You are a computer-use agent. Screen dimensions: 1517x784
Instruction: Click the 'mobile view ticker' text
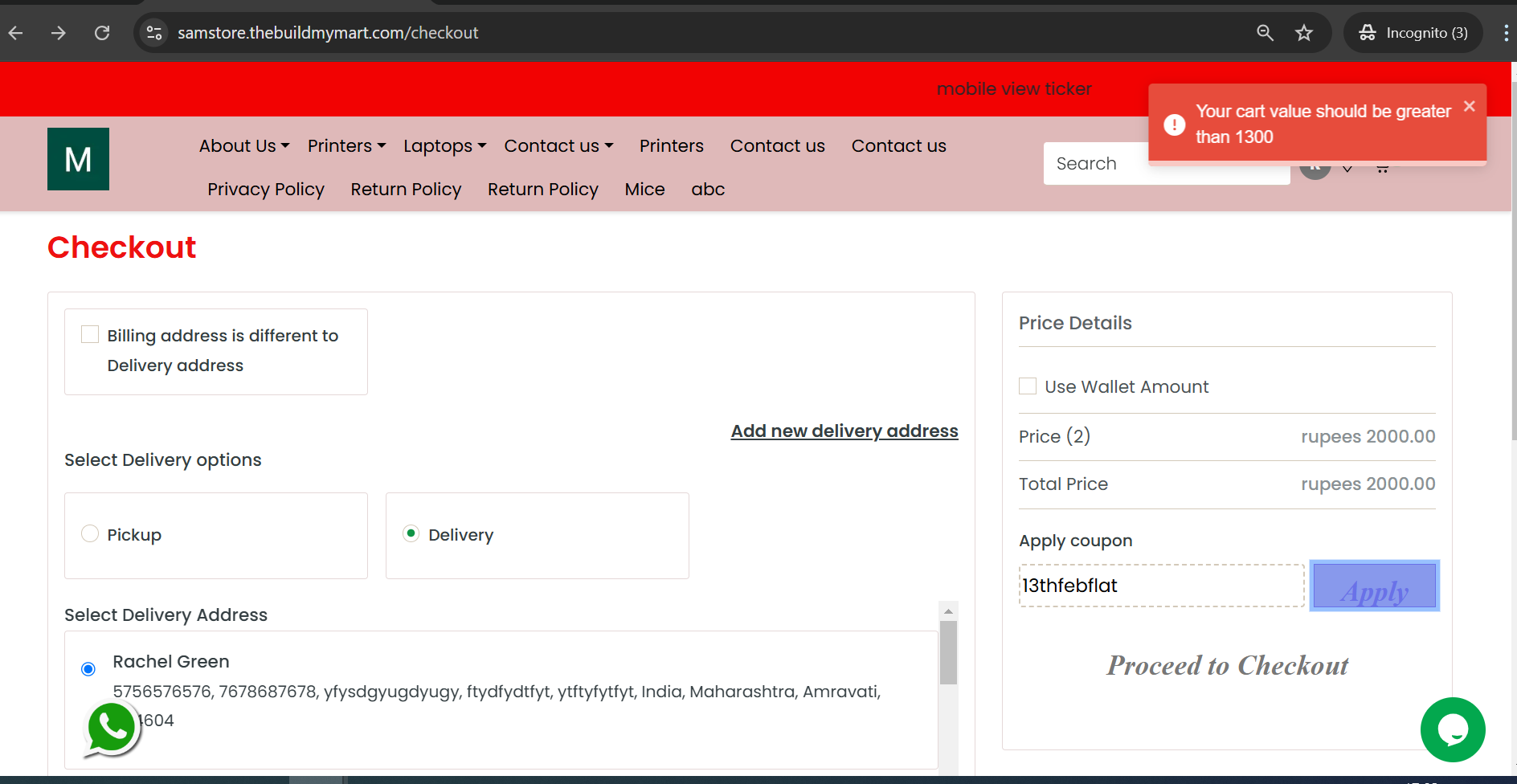click(1014, 89)
